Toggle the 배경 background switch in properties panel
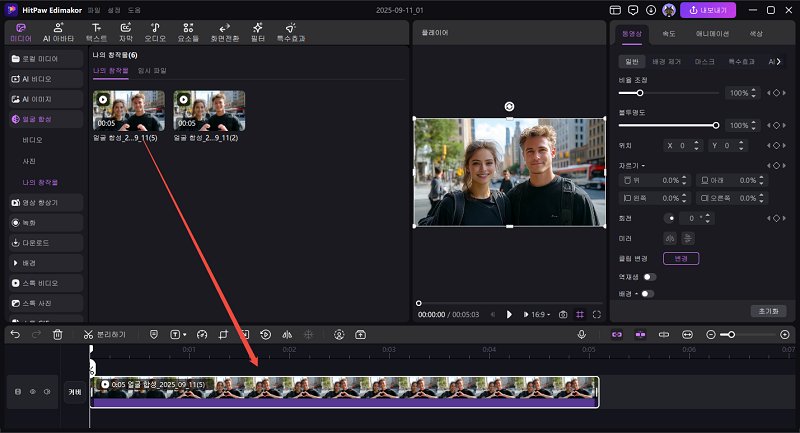This screenshot has height=433, width=800. (647, 294)
